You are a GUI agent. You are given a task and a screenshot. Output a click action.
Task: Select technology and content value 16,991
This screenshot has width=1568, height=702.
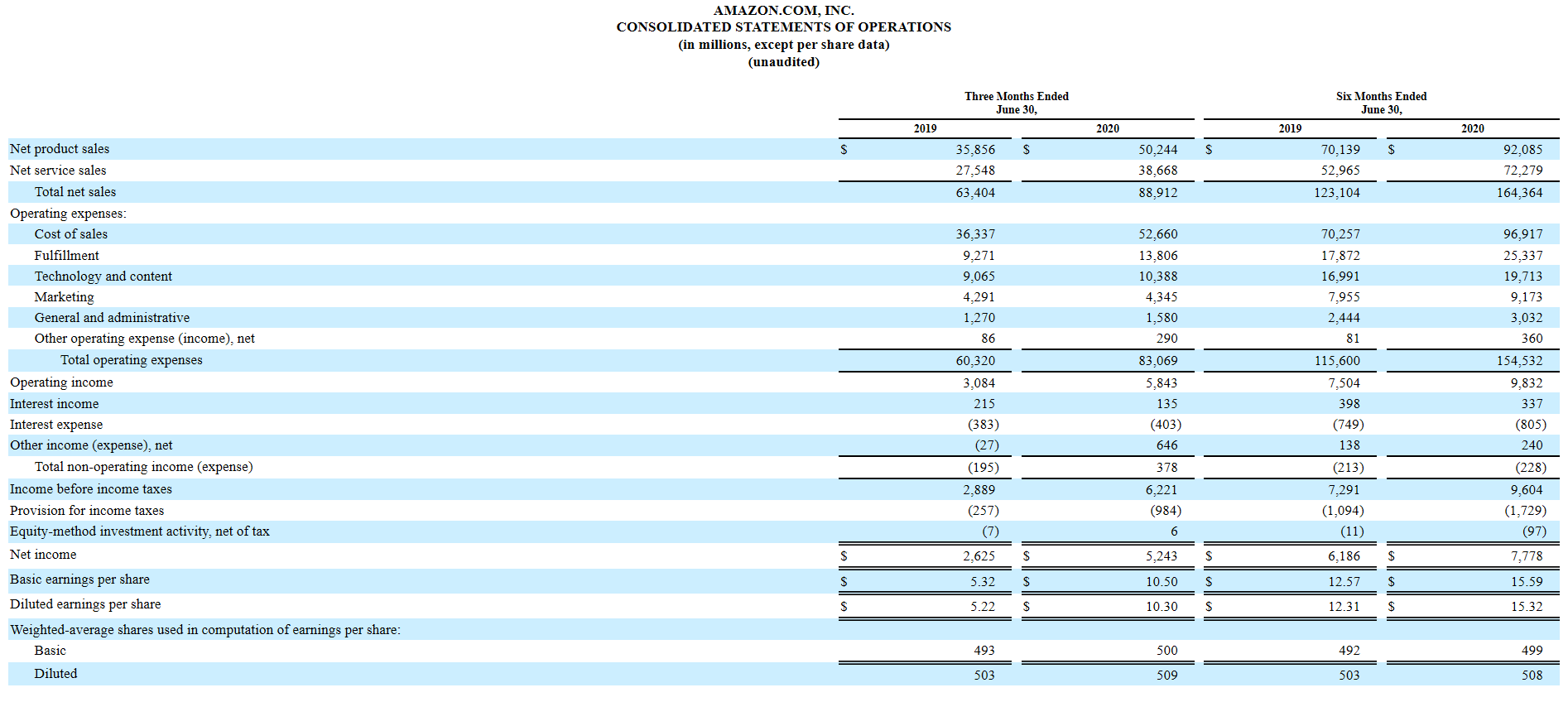(x=1340, y=276)
